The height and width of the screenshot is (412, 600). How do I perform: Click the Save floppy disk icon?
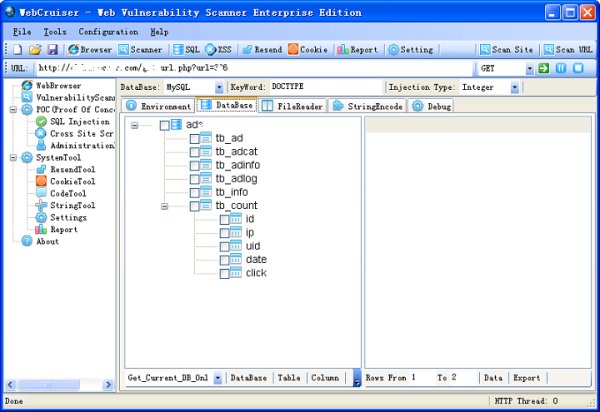(52, 49)
